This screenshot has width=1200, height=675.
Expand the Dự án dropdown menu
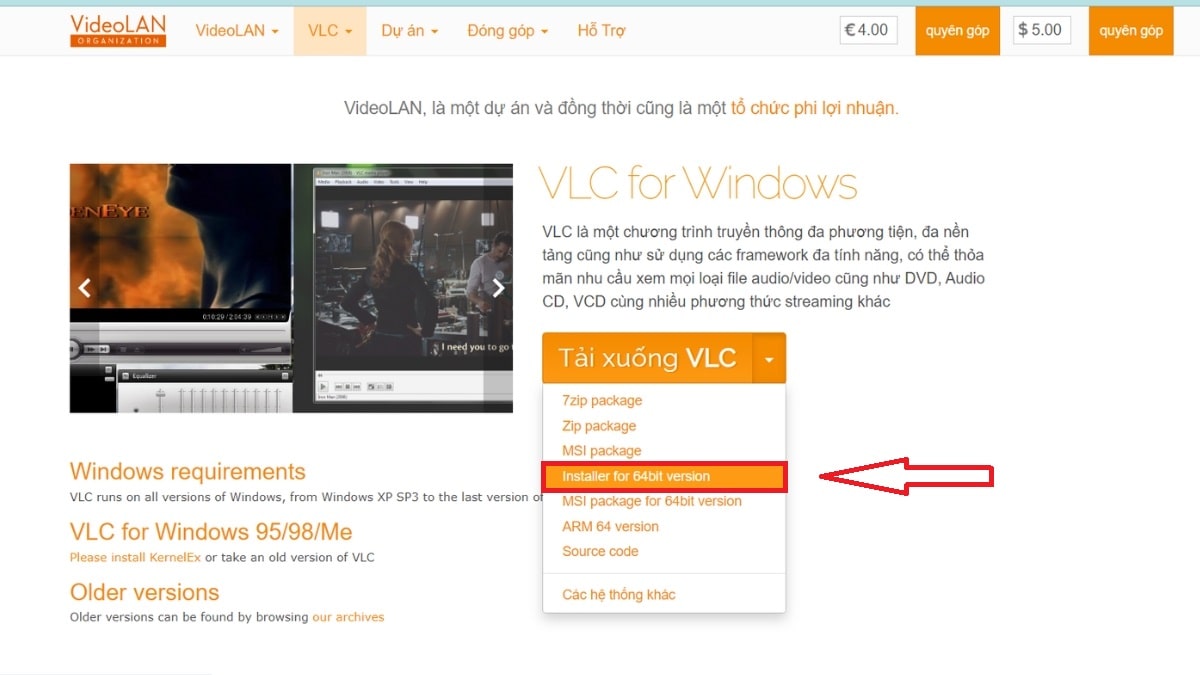tap(409, 30)
